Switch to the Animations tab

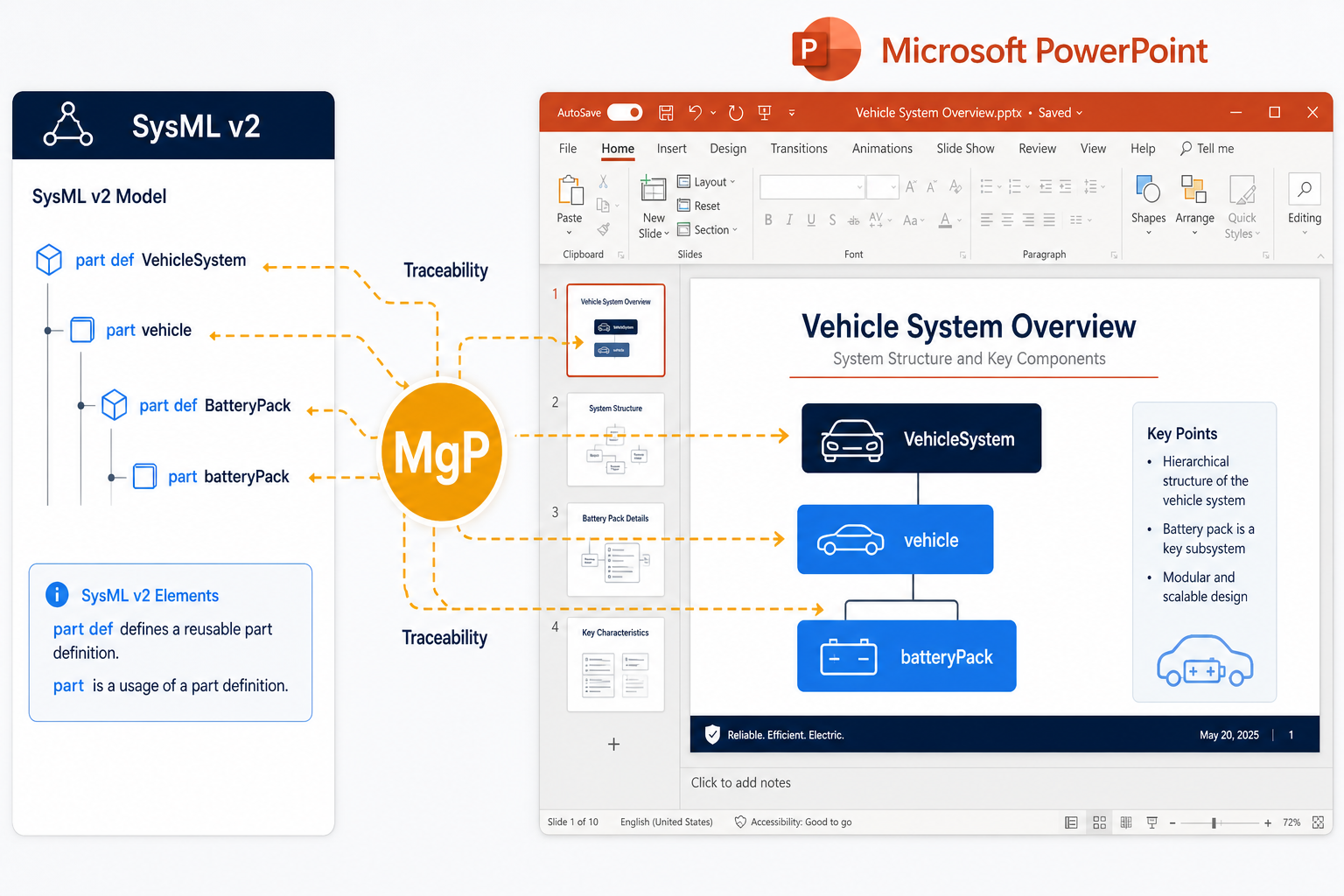pos(882,149)
